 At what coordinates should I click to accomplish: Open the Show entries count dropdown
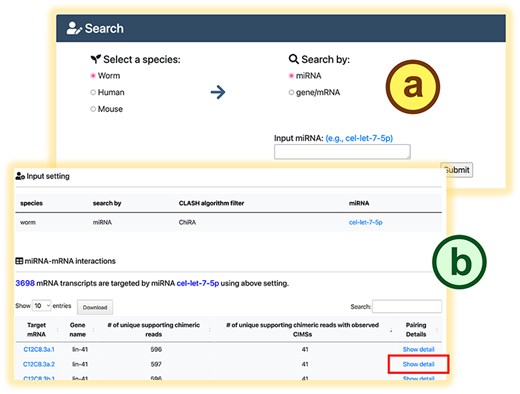point(41,306)
